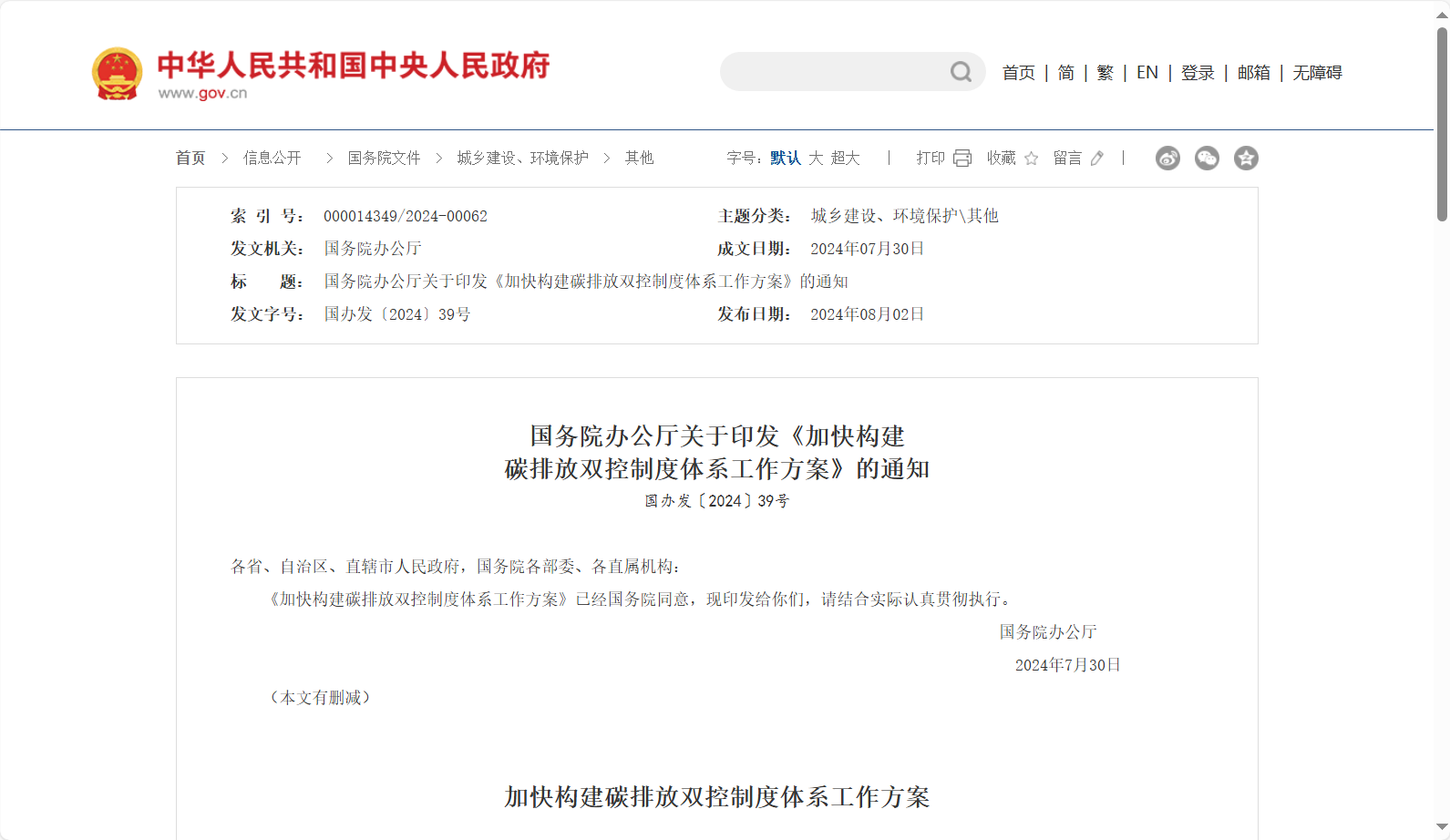Click the date 2024年7月30日
This screenshot has height=840, width=1450.
click(x=1068, y=665)
